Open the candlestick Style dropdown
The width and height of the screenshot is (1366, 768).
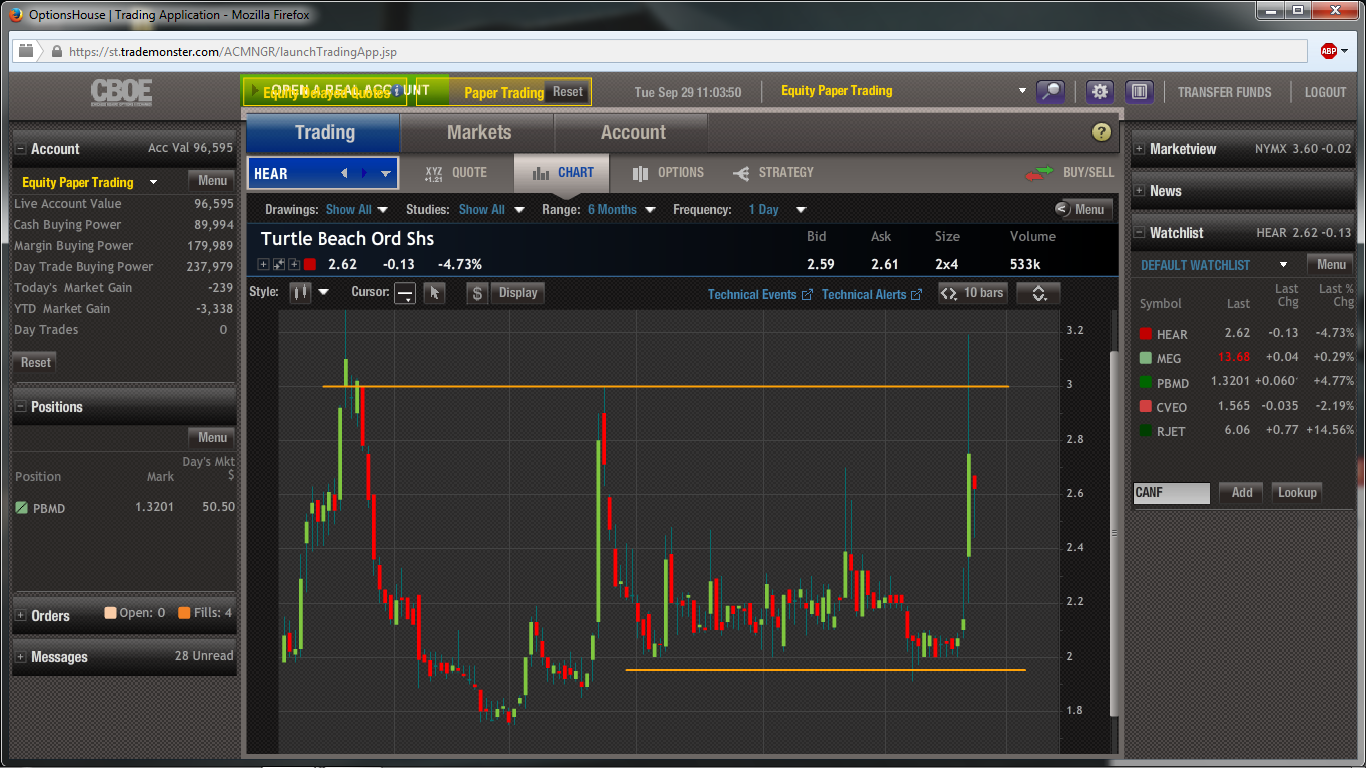[309, 293]
